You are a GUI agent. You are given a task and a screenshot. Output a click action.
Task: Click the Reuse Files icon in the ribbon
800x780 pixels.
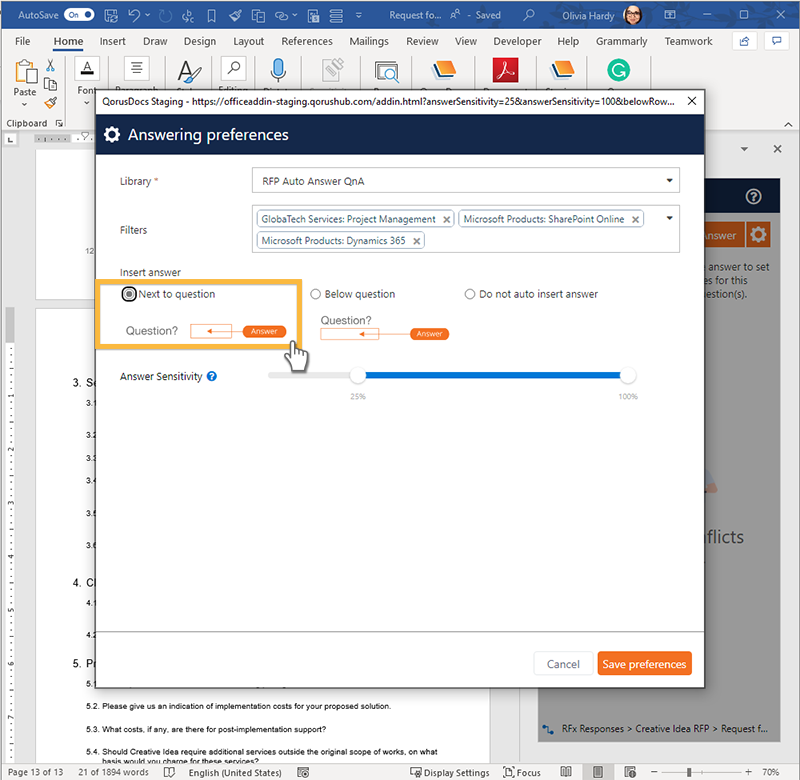(x=387, y=71)
